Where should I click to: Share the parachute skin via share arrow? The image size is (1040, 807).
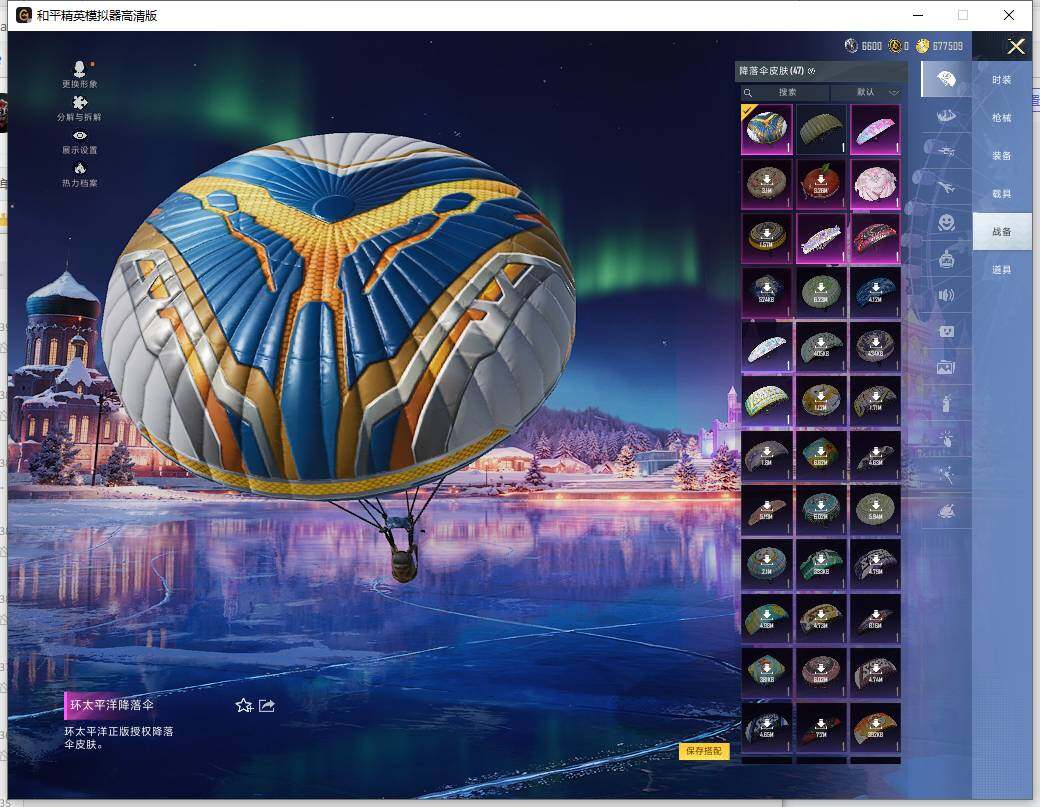click(x=267, y=706)
